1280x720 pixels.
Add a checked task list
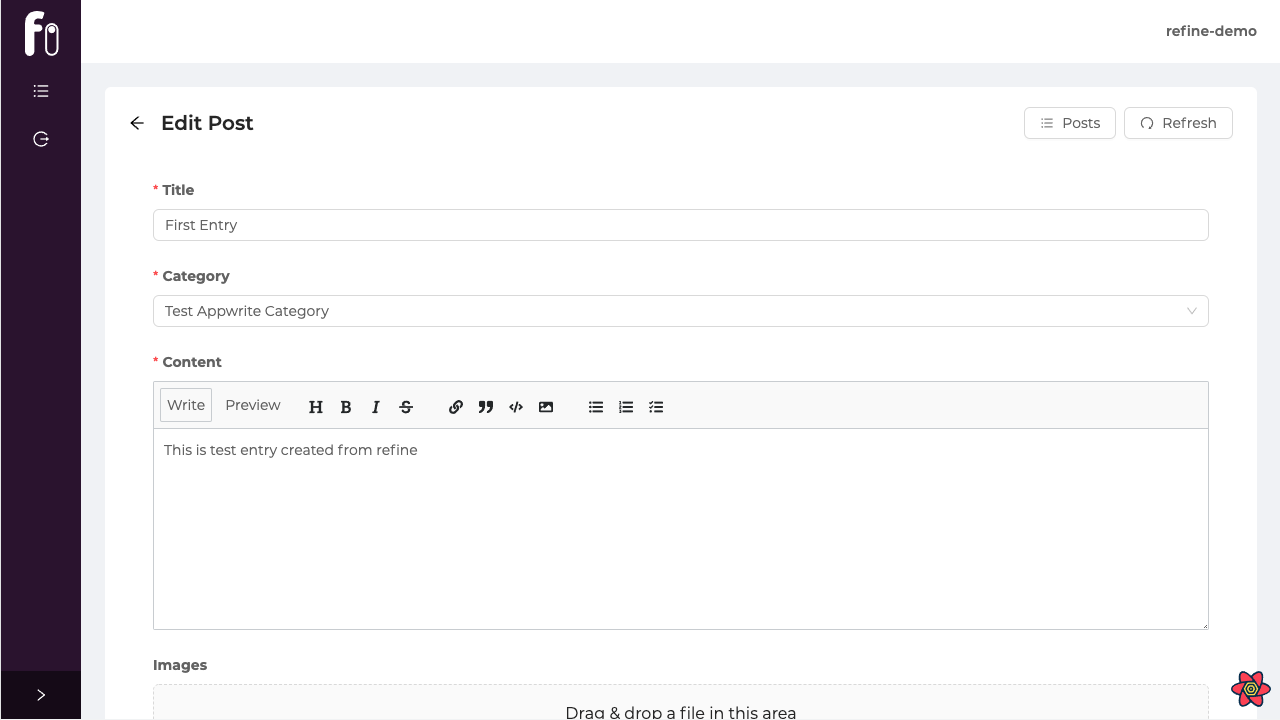click(x=656, y=407)
